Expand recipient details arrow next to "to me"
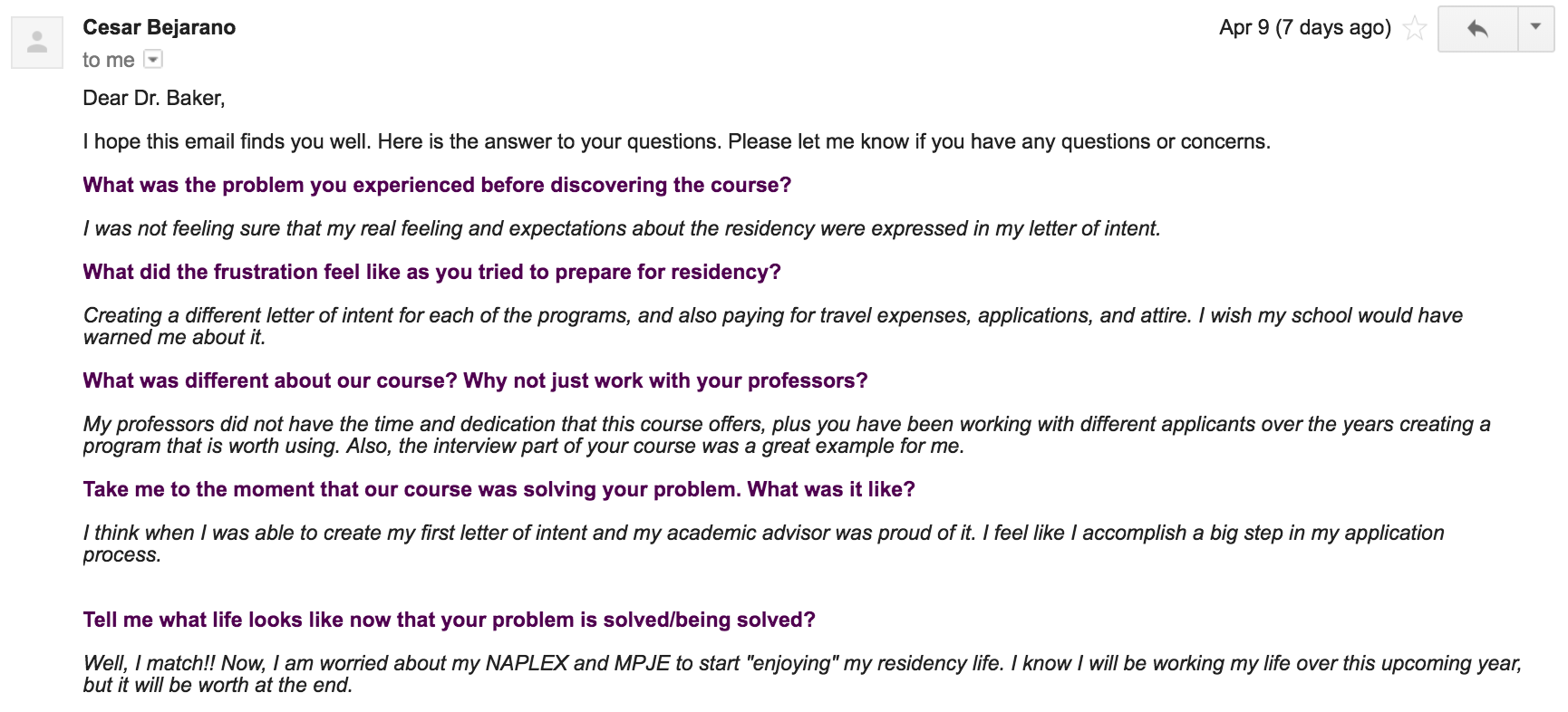 click(x=153, y=60)
